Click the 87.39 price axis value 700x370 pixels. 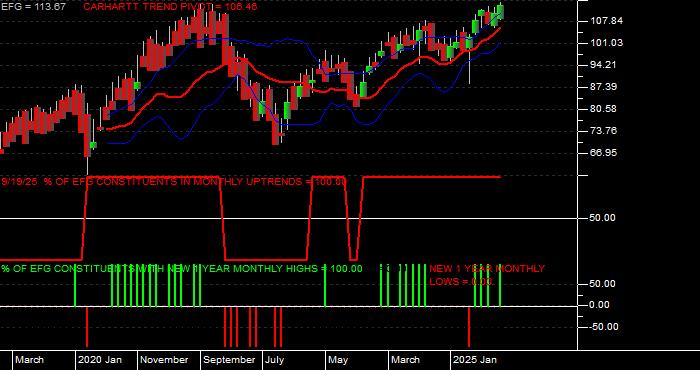(x=604, y=87)
